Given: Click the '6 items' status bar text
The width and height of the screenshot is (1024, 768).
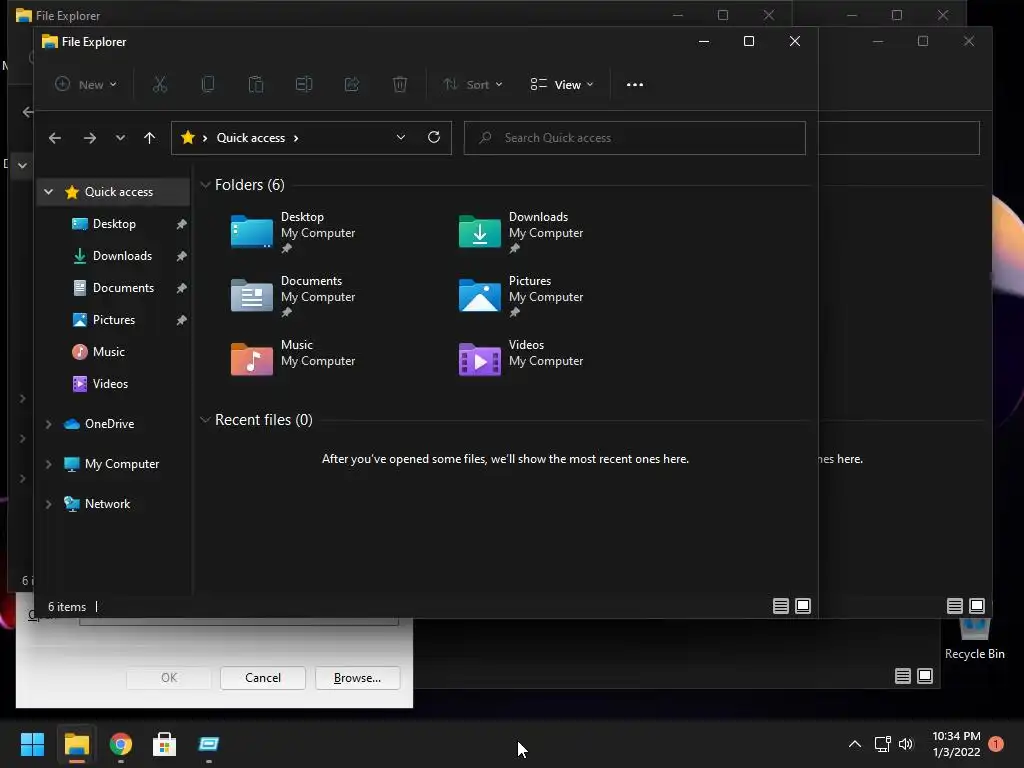Looking at the screenshot, I should (67, 607).
